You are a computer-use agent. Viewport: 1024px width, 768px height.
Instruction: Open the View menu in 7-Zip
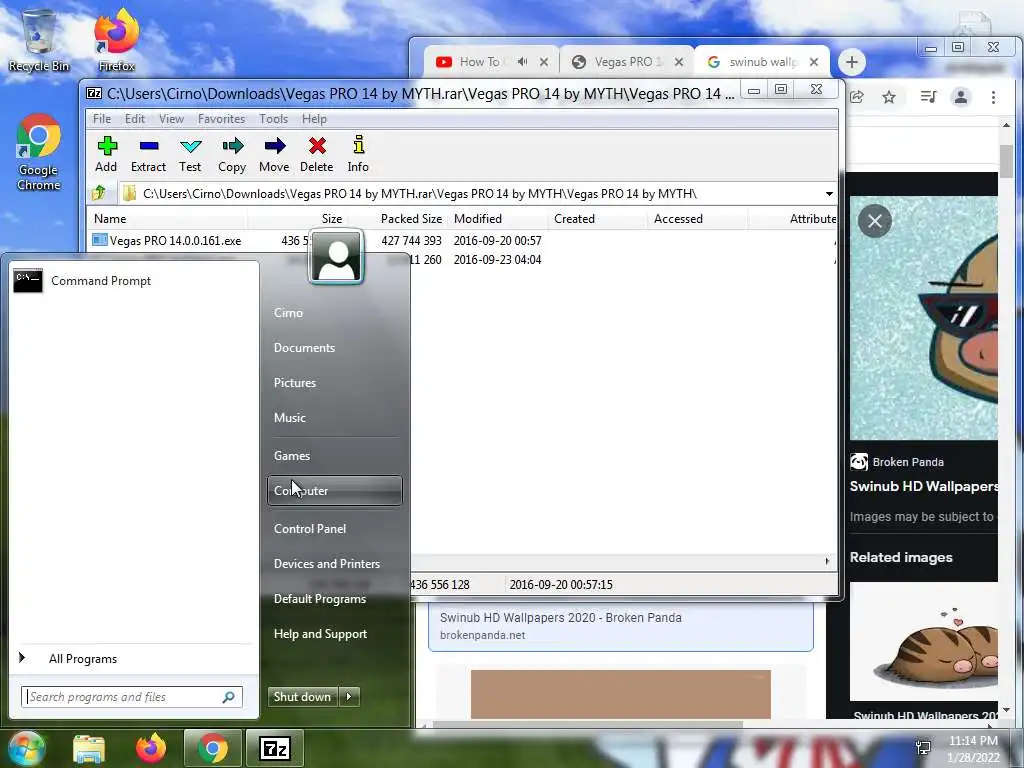[x=171, y=119]
